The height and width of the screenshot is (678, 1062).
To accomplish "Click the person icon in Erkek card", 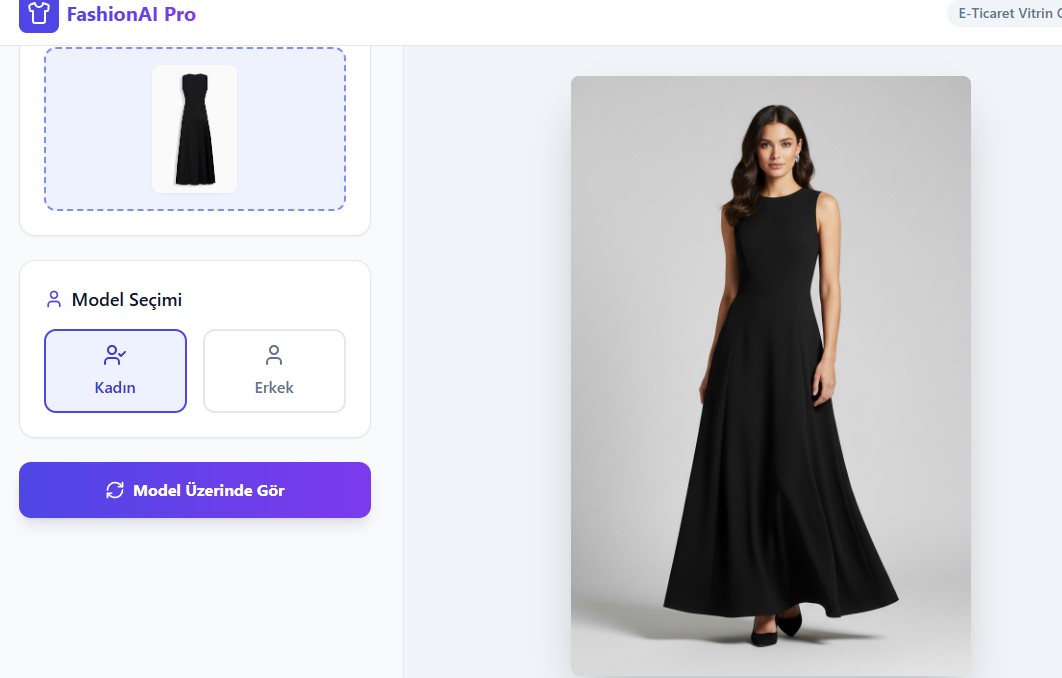I will (x=274, y=355).
